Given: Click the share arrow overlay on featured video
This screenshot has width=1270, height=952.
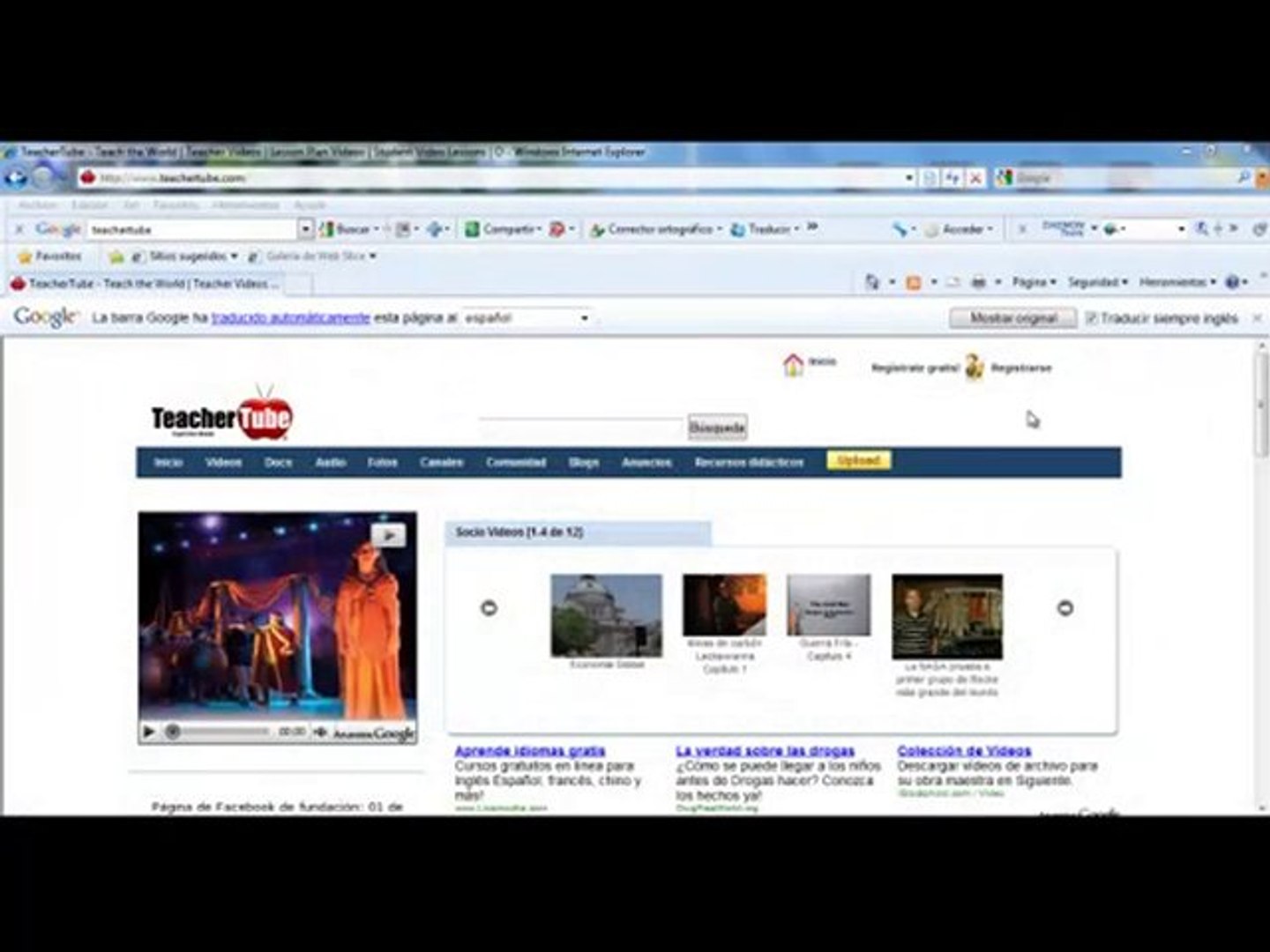Looking at the screenshot, I should (x=388, y=534).
